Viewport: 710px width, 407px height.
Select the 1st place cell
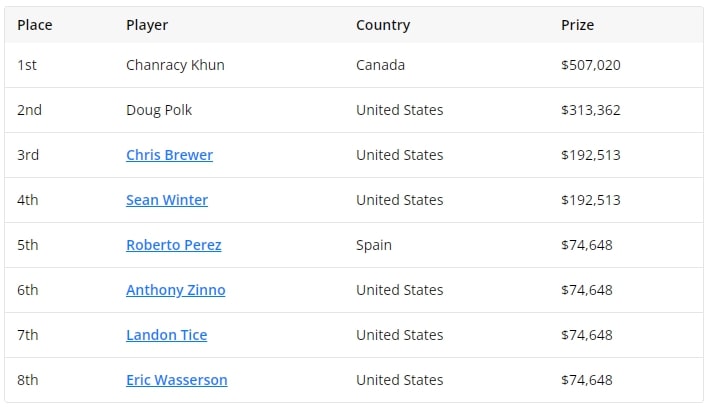28,65
